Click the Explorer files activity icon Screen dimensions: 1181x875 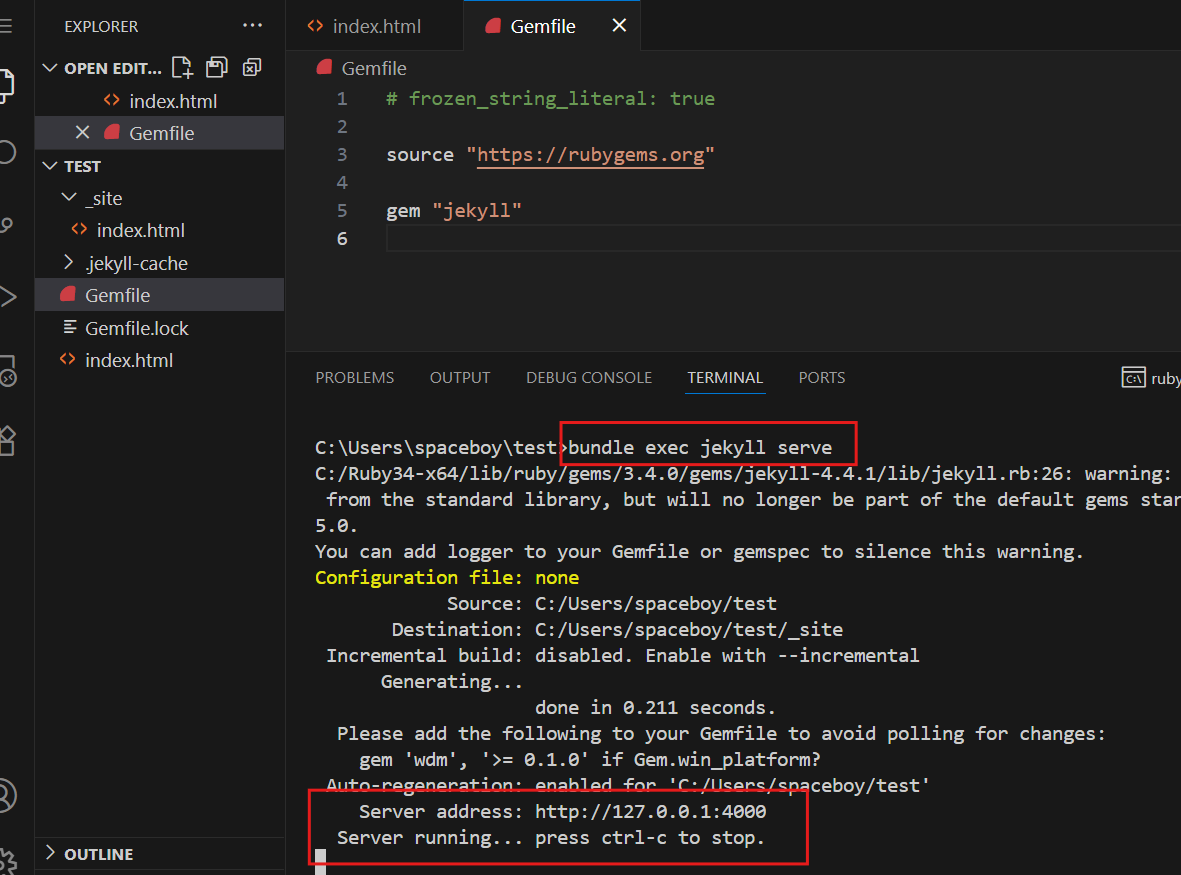click(7, 84)
